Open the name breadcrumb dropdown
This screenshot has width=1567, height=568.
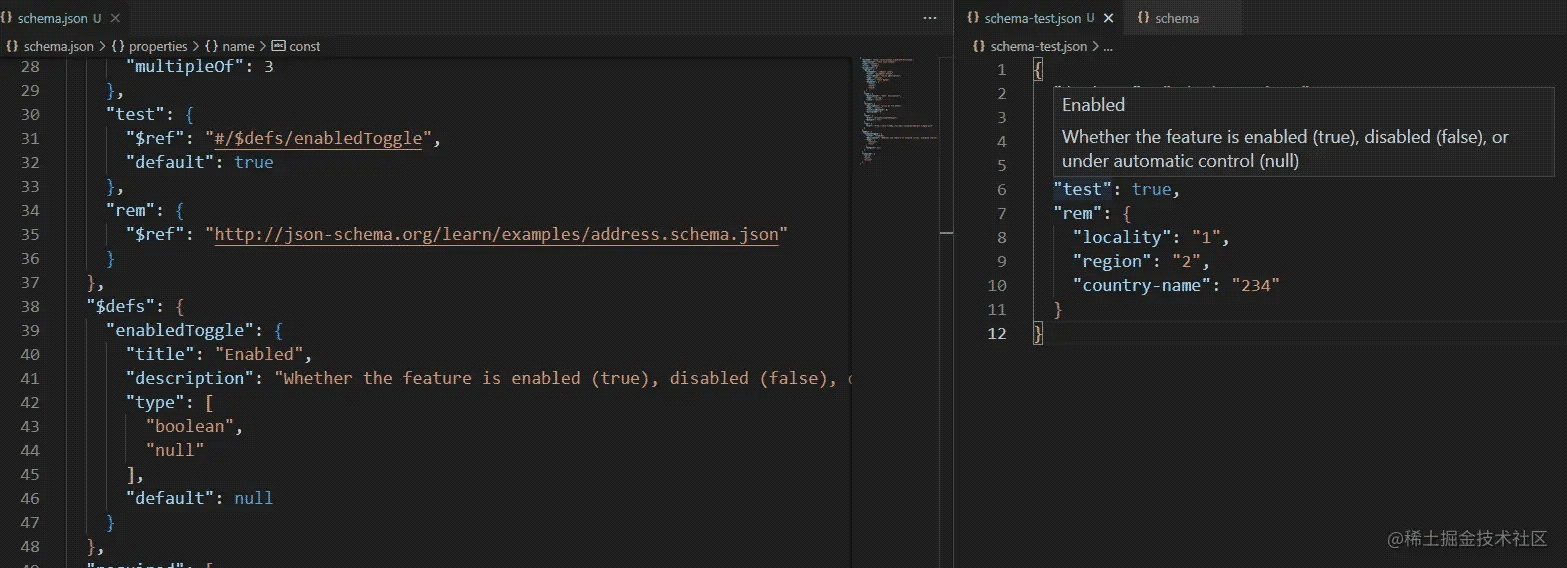(238, 46)
